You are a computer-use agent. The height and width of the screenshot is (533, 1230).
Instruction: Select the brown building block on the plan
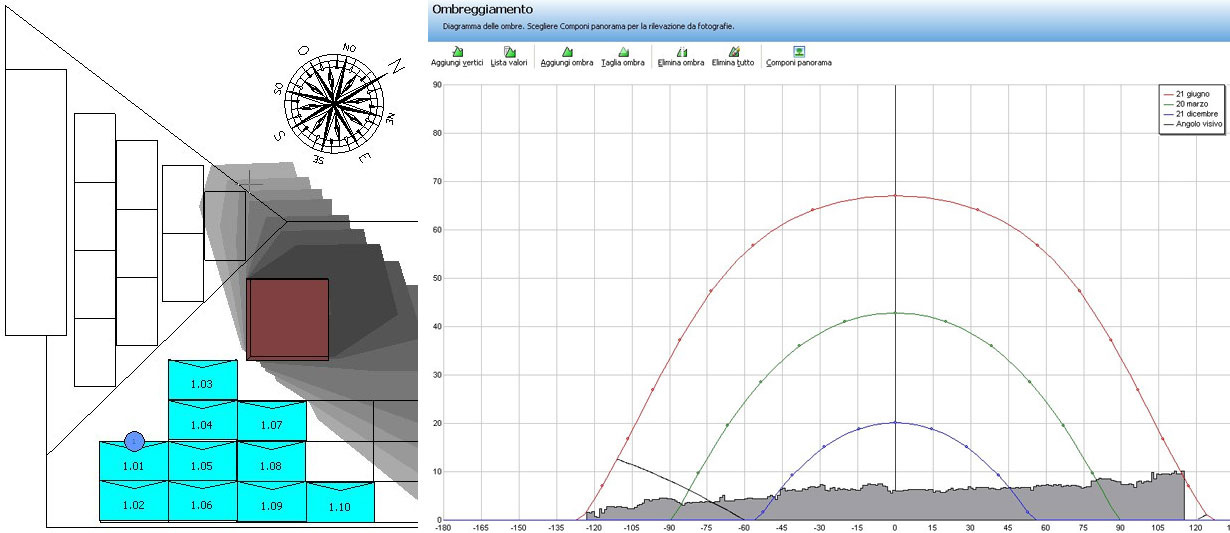(x=288, y=319)
